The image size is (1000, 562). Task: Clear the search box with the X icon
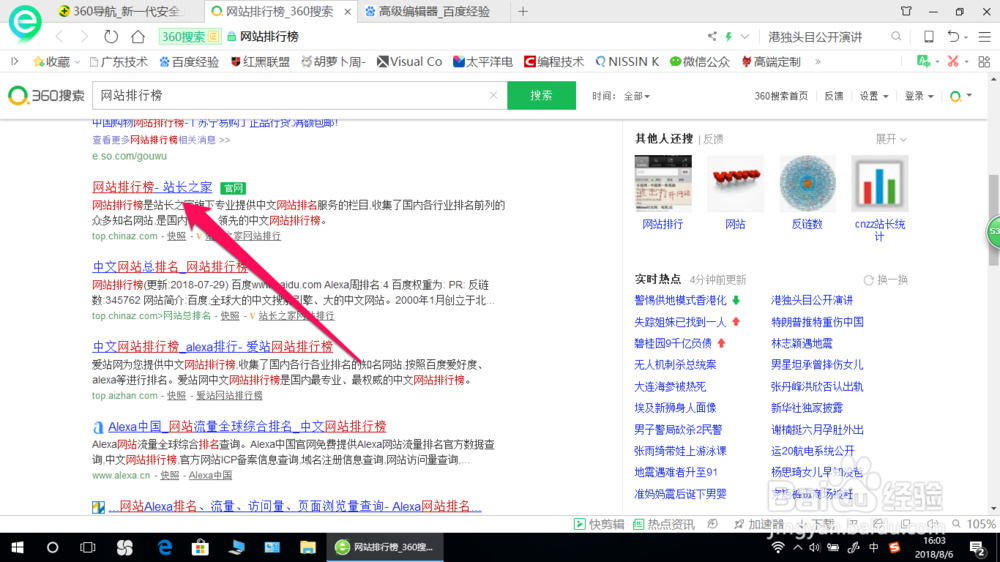coord(493,95)
